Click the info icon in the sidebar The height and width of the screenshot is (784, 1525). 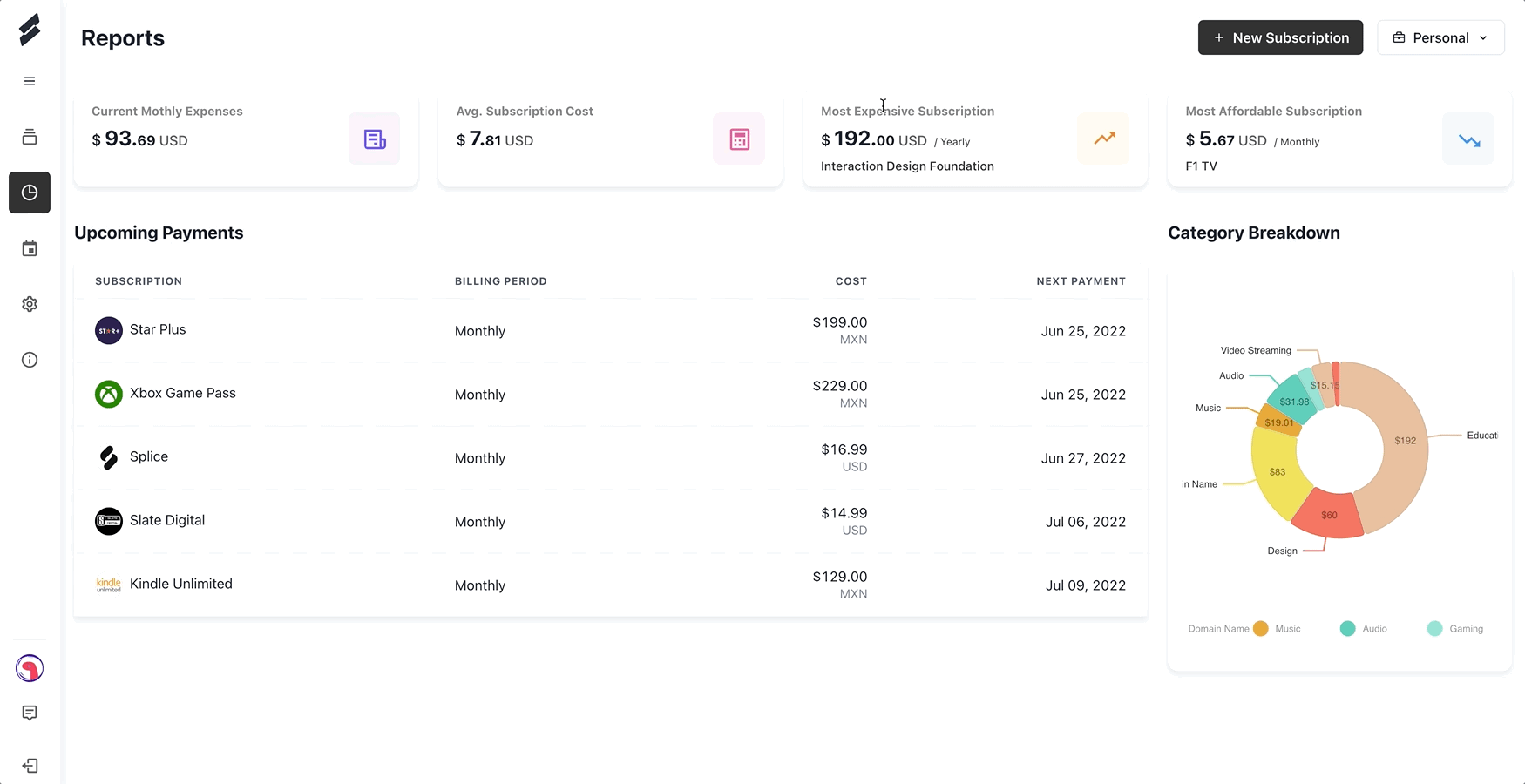[29, 359]
